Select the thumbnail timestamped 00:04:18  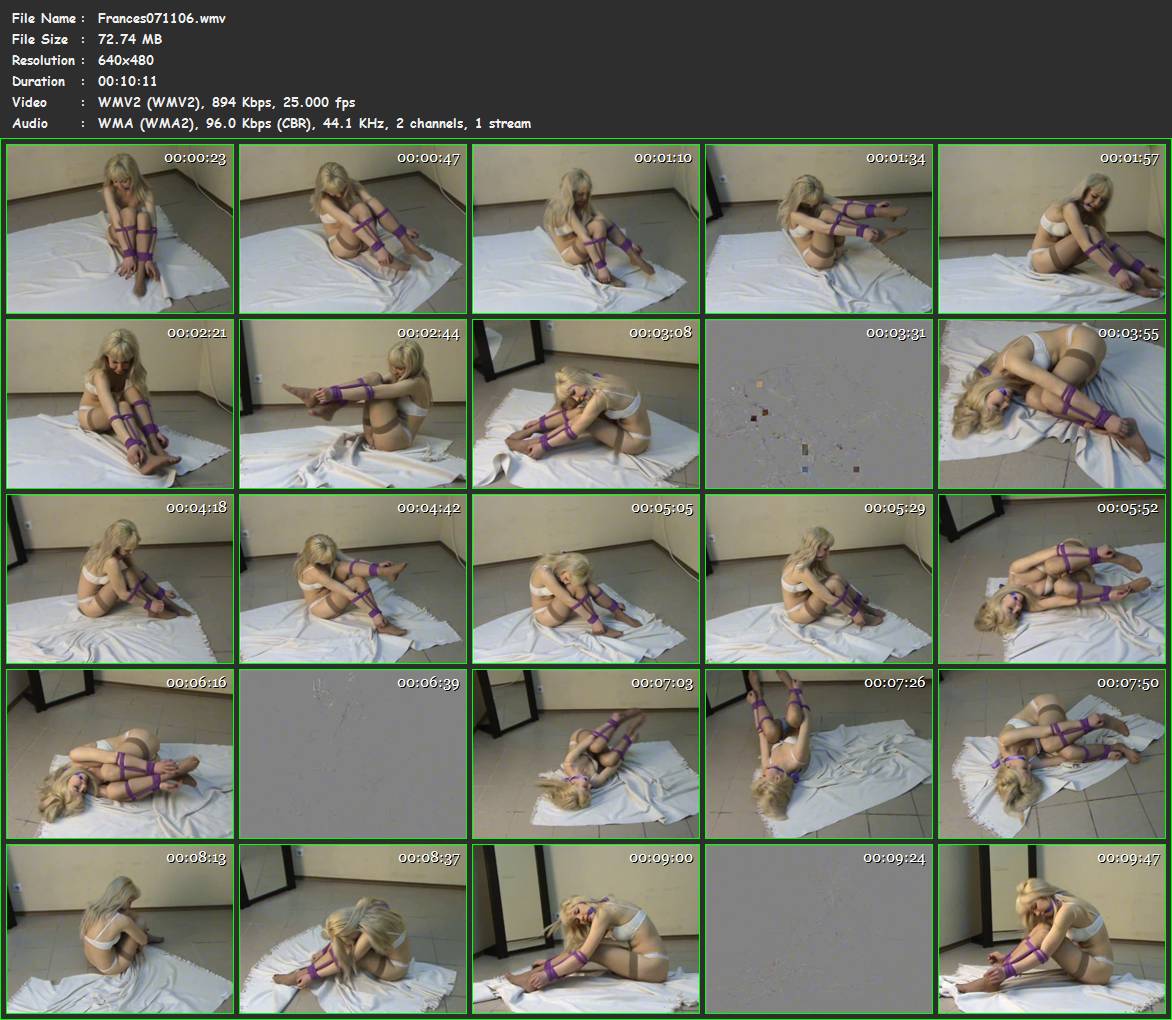coord(120,579)
